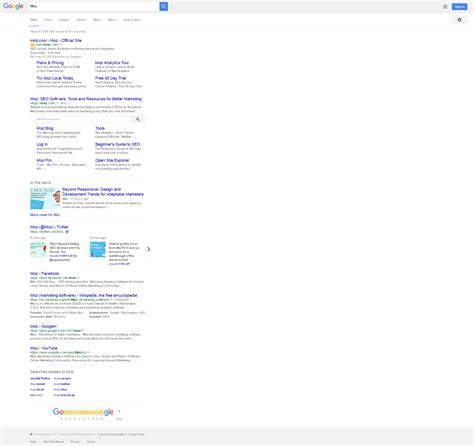Open the Search tools option
The height and width of the screenshot is (446, 474).
tap(132, 20)
